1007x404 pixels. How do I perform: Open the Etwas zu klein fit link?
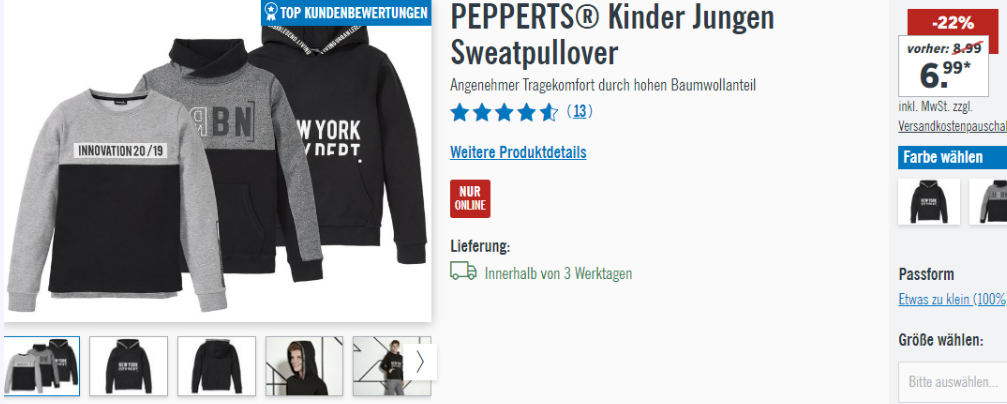tap(952, 299)
